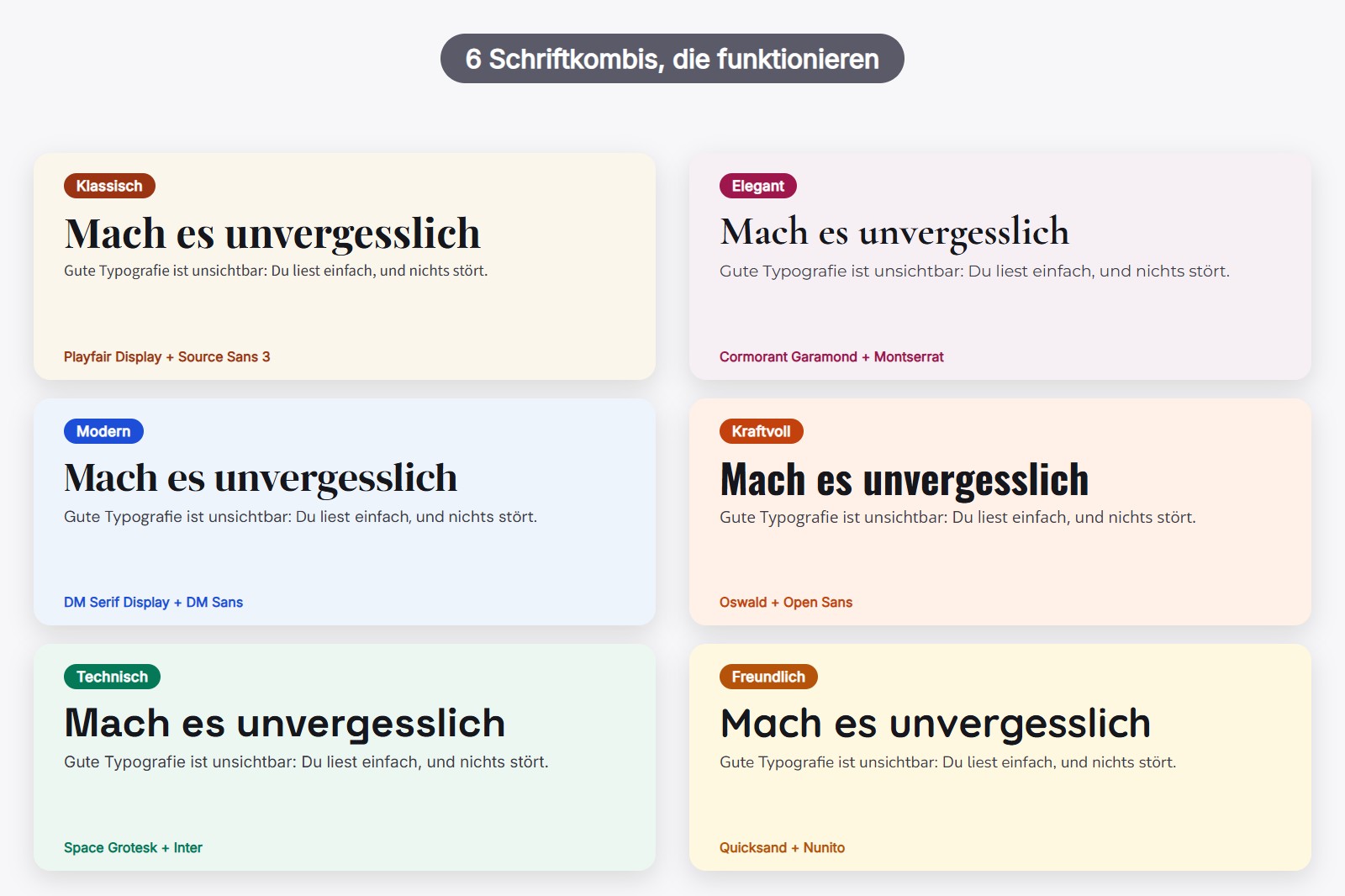Select the Elegant badge

tap(757, 186)
